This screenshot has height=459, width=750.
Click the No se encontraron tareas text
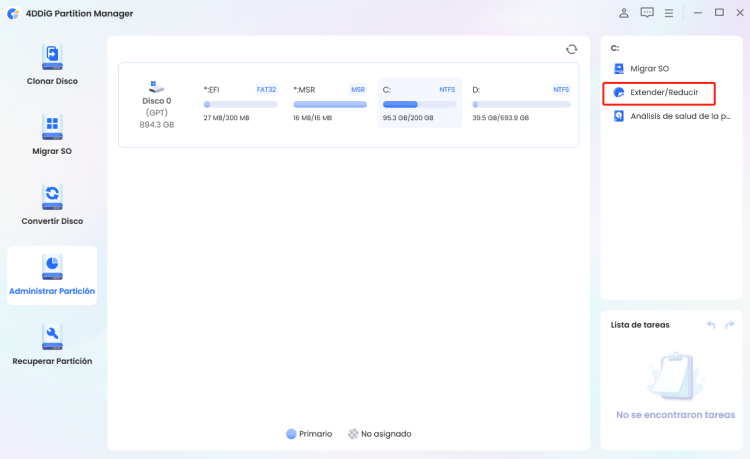tap(675, 415)
